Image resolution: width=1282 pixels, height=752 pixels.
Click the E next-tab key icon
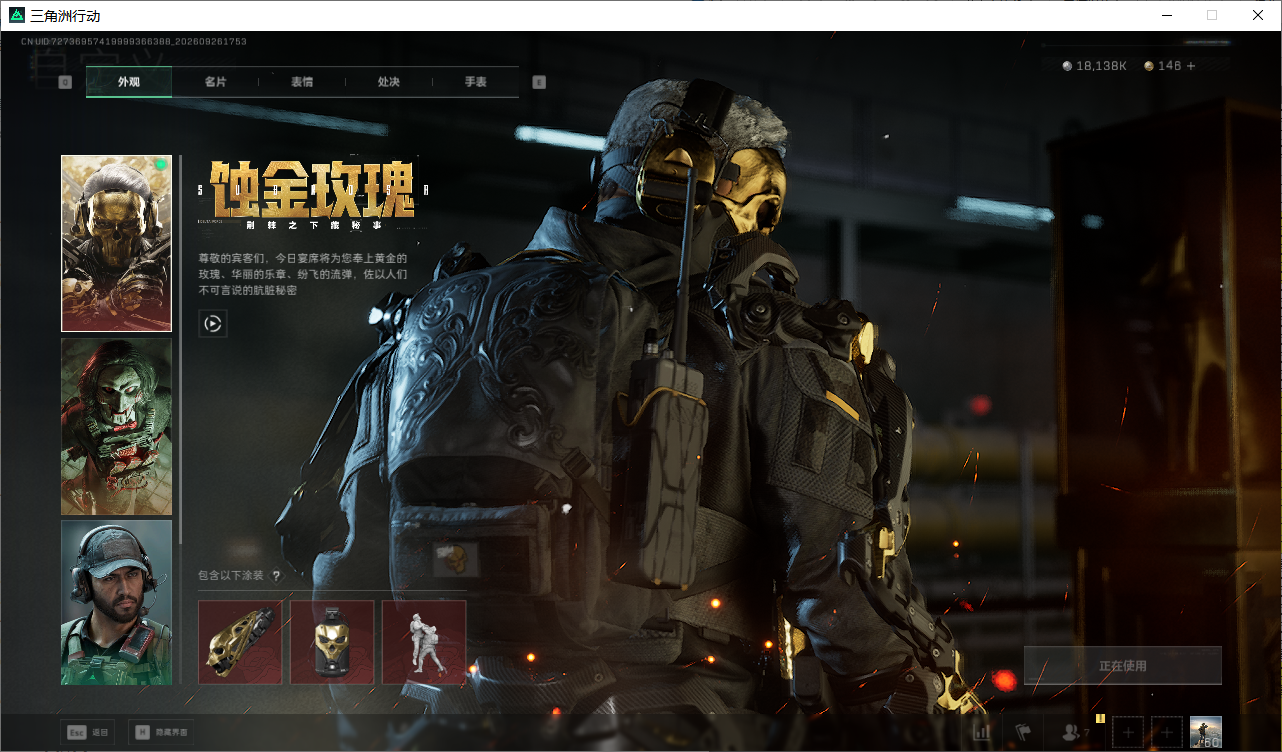(x=539, y=82)
